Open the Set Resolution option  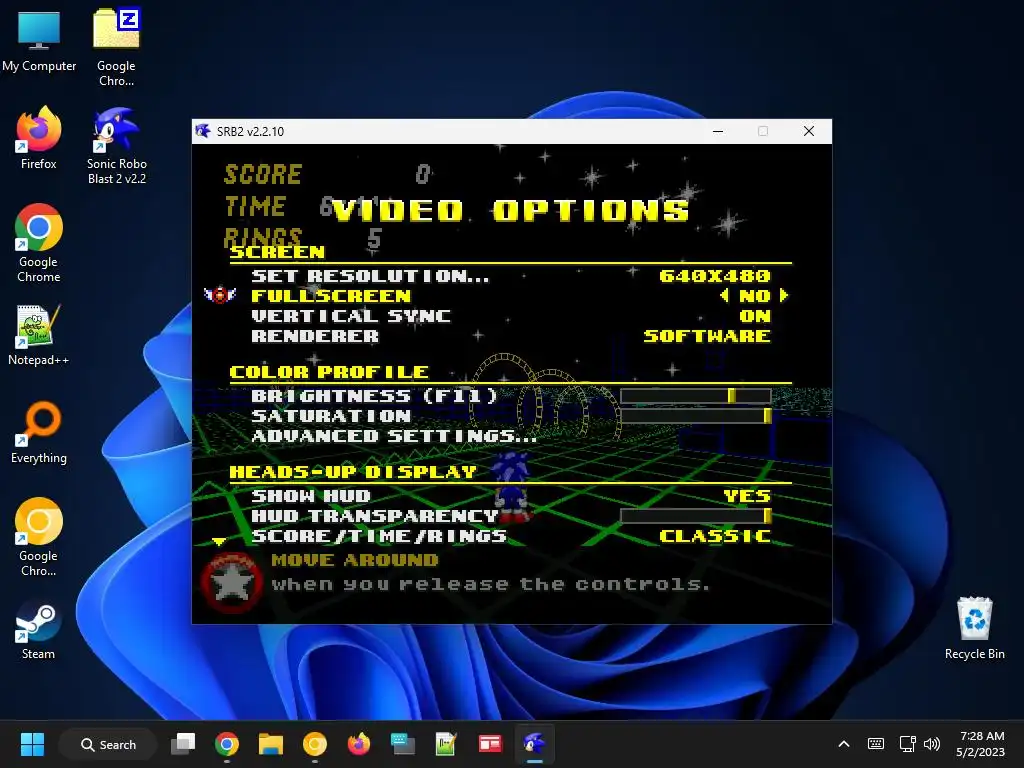[x=370, y=276]
